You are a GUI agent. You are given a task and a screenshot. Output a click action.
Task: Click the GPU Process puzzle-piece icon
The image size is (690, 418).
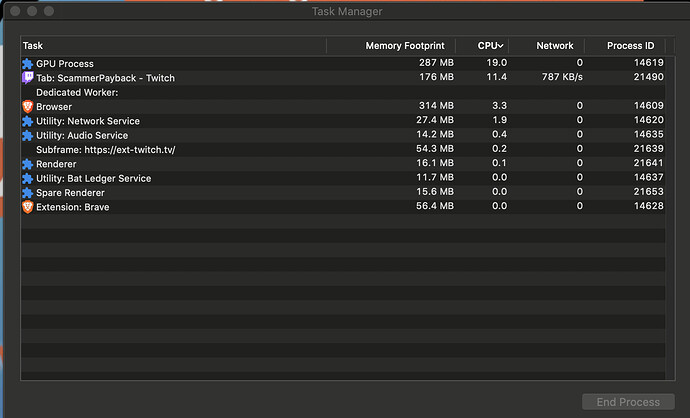(x=27, y=64)
